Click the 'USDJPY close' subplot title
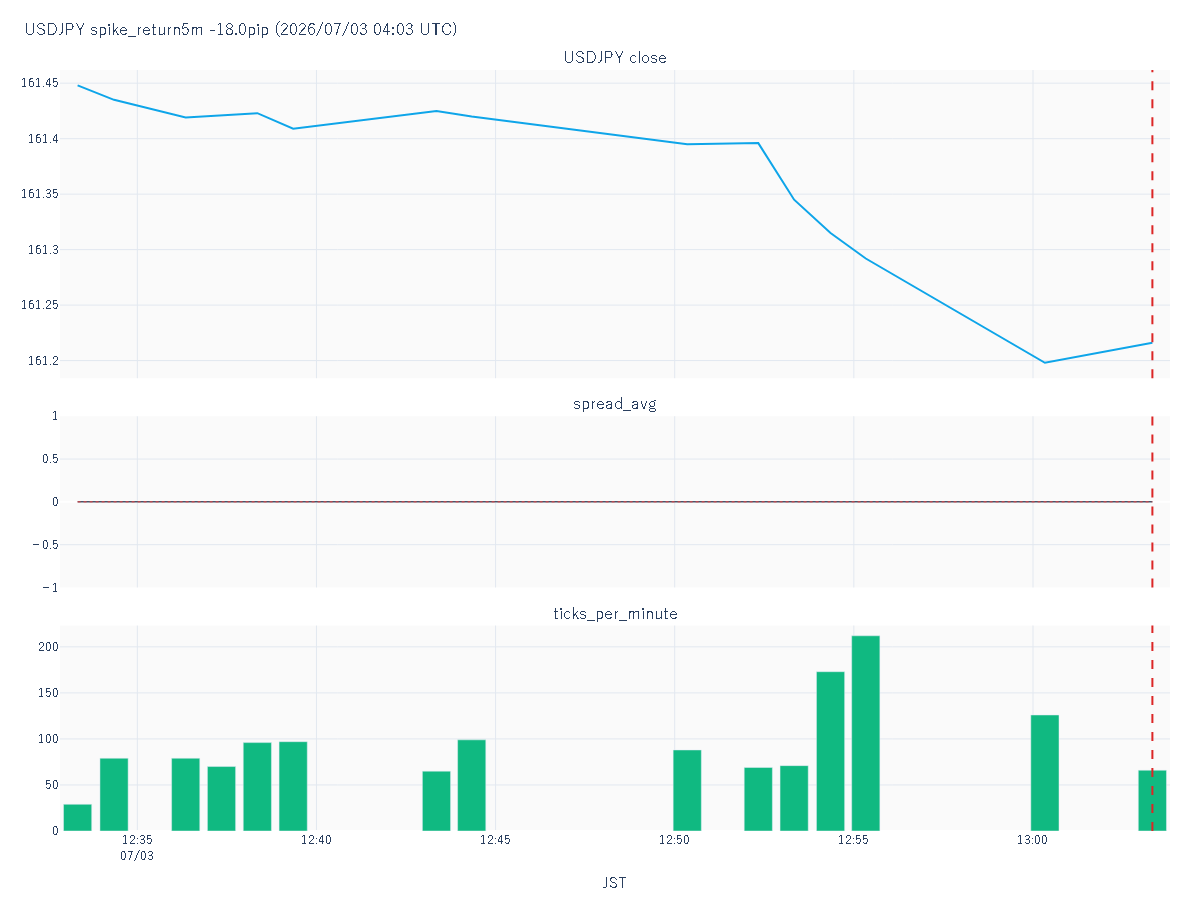Viewport: 1200px width, 900px height. [x=615, y=58]
